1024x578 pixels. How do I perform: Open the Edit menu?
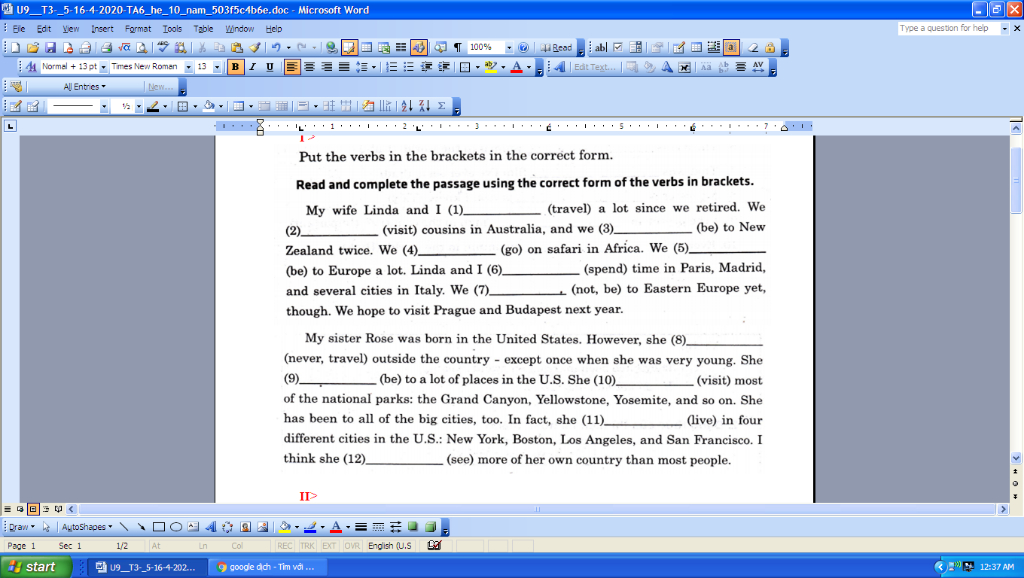pyautogui.click(x=44, y=29)
